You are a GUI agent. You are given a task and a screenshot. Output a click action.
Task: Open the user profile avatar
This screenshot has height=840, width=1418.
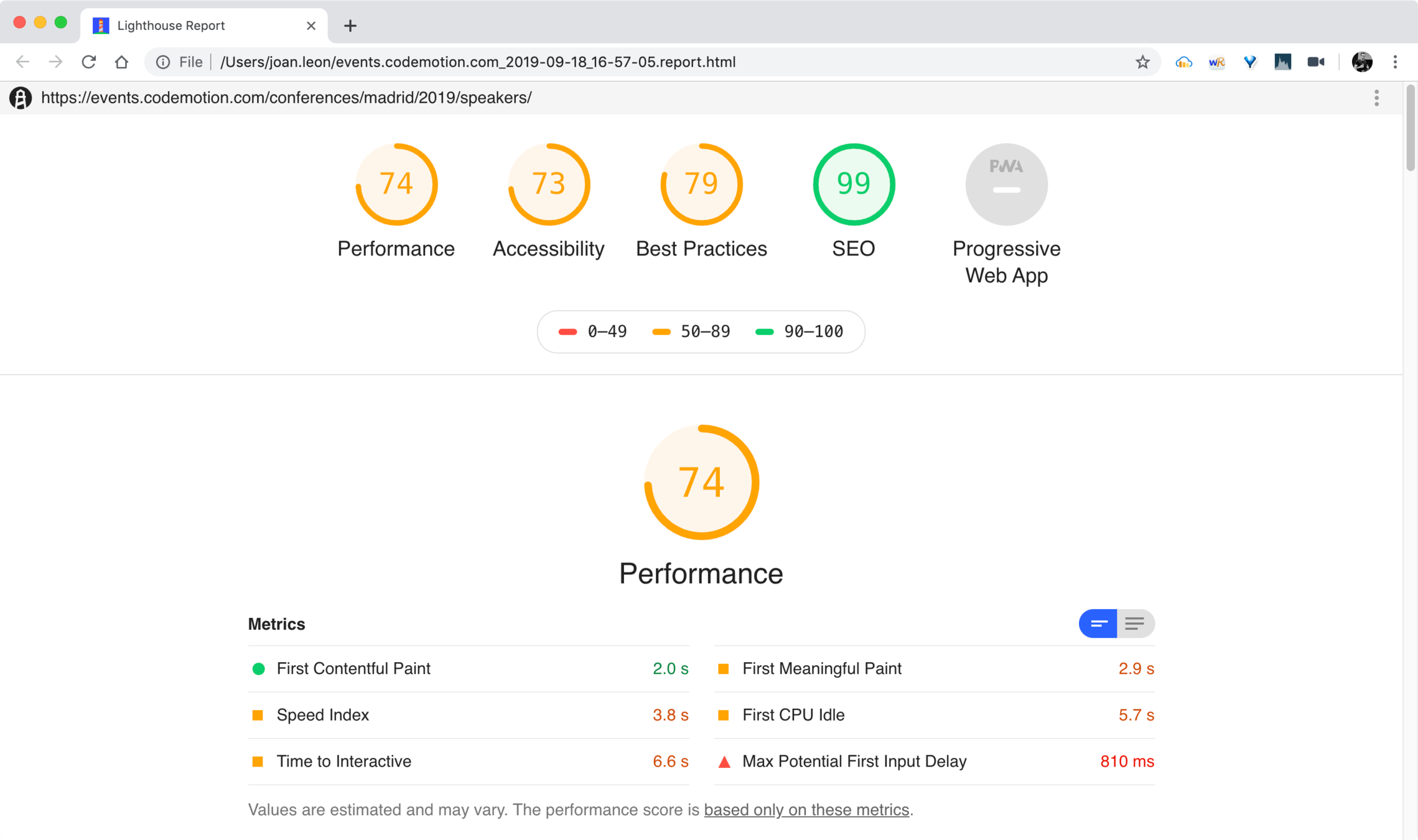(x=1361, y=62)
